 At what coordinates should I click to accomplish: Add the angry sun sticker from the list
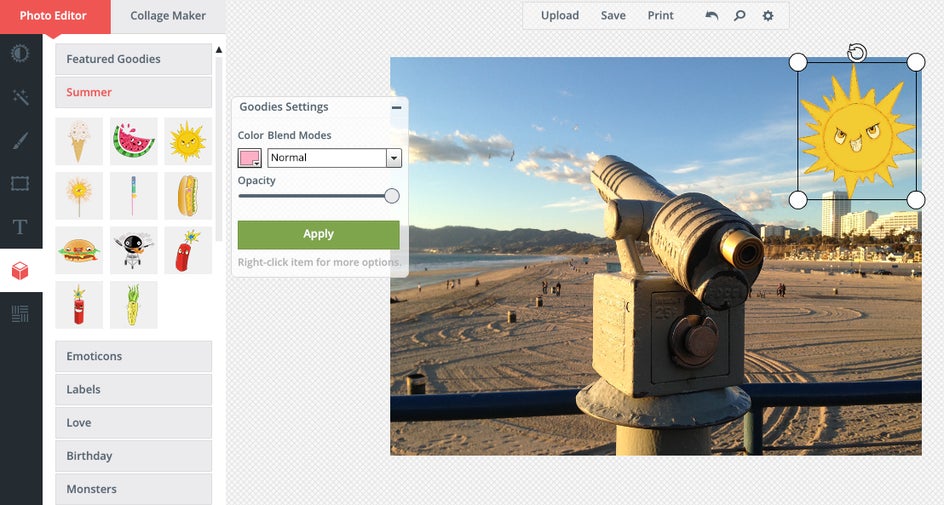[188, 141]
